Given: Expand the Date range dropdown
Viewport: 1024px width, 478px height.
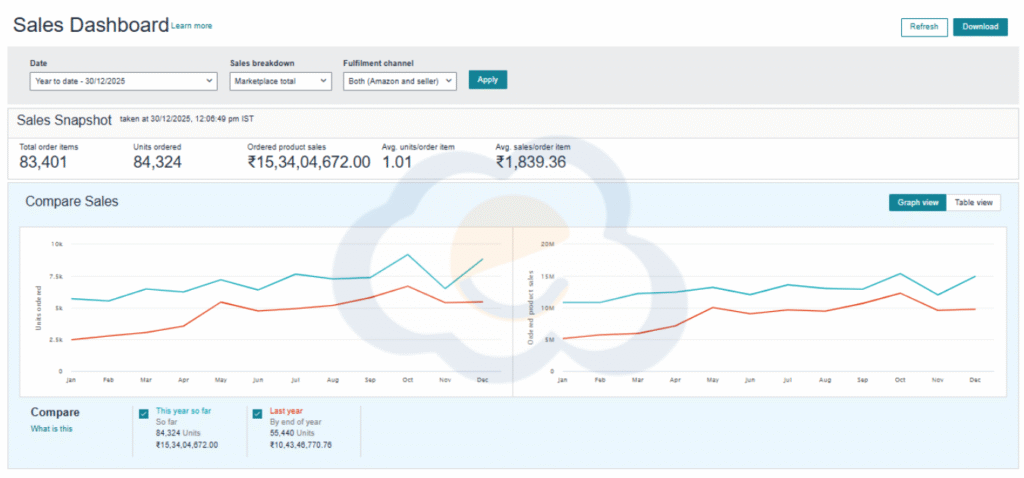Looking at the screenshot, I should click(124, 80).
